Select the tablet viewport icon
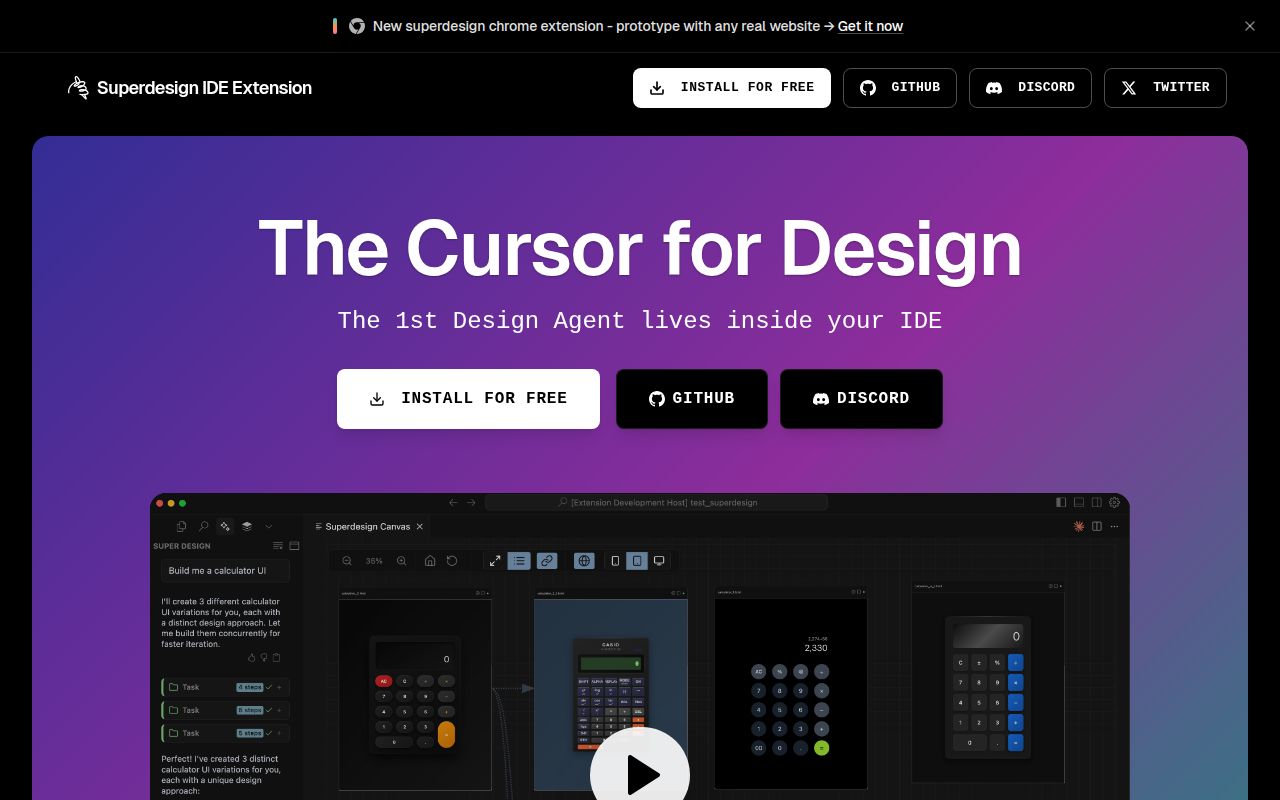The height and width of the screenshot is (800, 1280). [x=637, y=561]
